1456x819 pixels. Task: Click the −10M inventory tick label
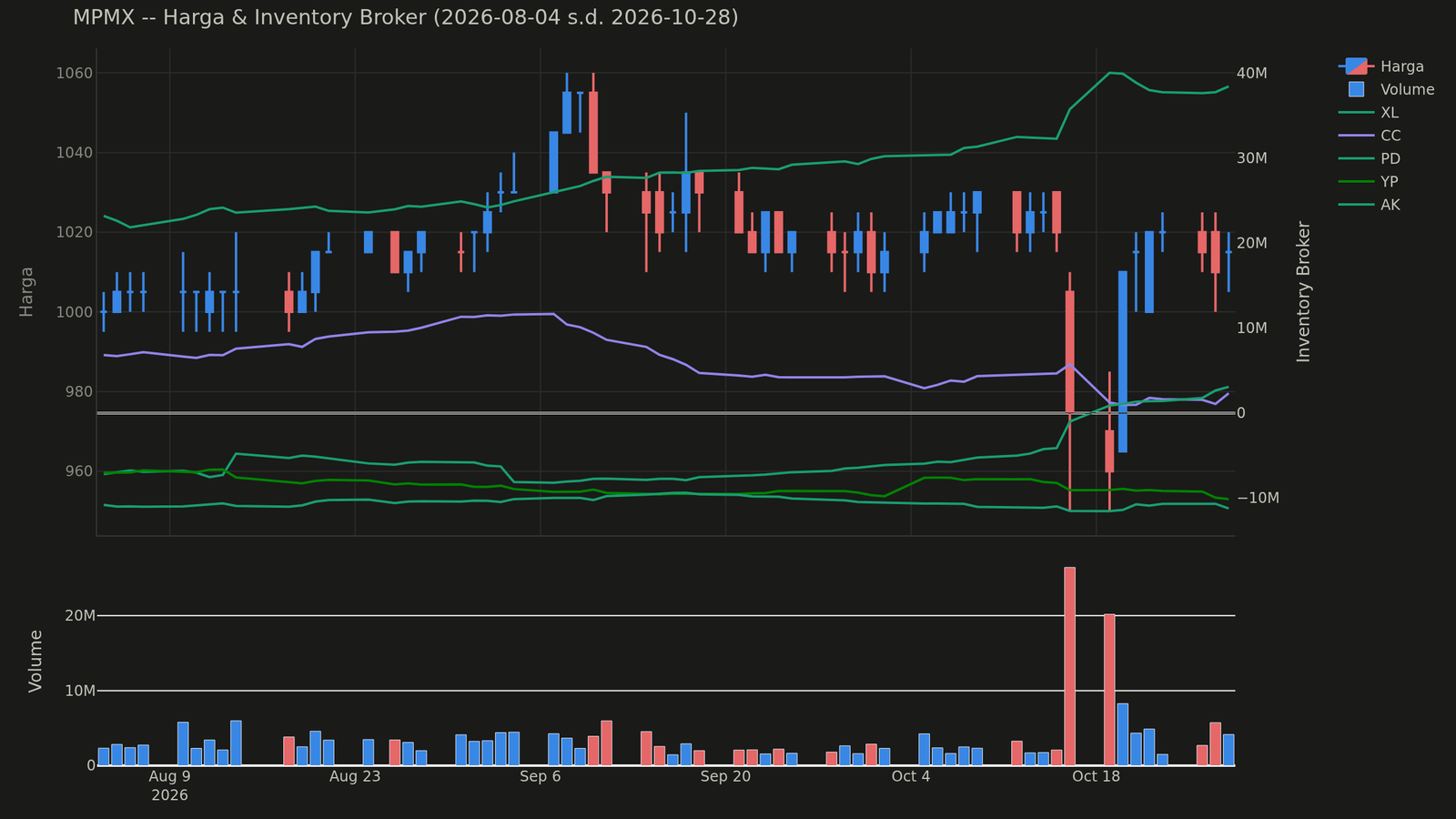tap(1258, 498)
